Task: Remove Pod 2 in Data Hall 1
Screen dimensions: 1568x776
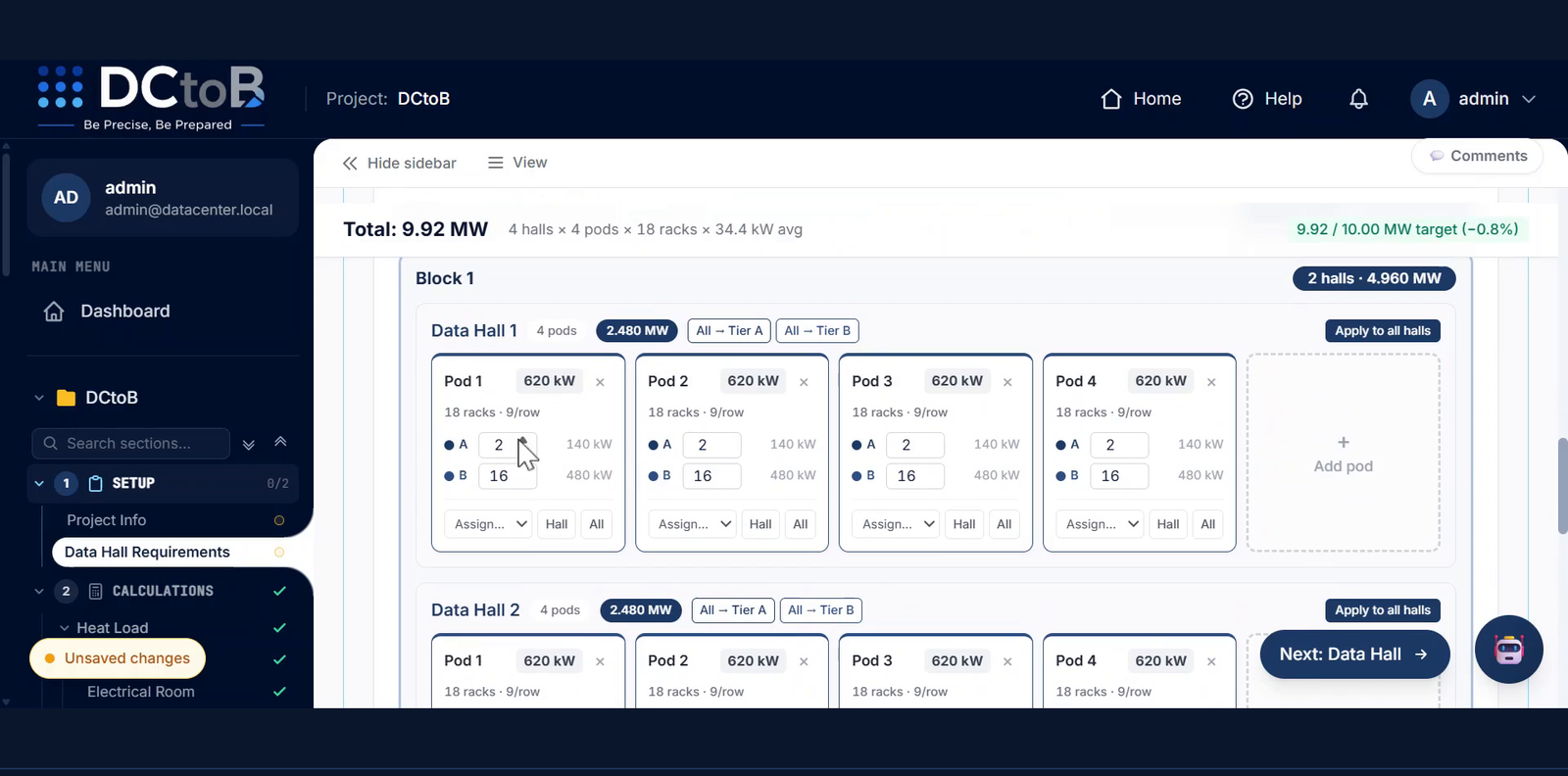Action: pos(804,382)
